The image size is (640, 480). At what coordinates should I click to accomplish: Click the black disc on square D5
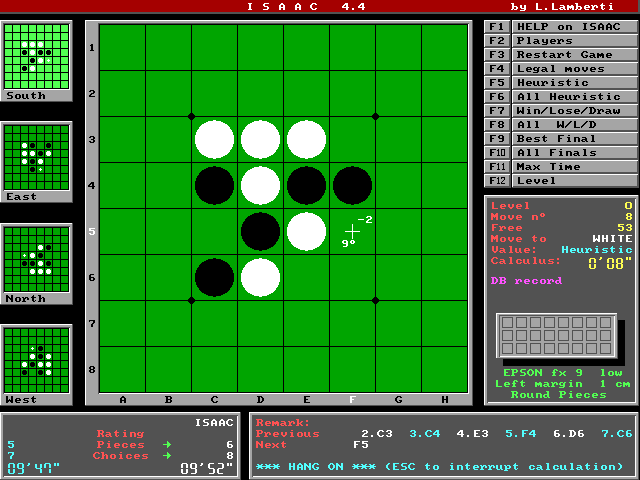pyautogui.click(x=260, y=232)
